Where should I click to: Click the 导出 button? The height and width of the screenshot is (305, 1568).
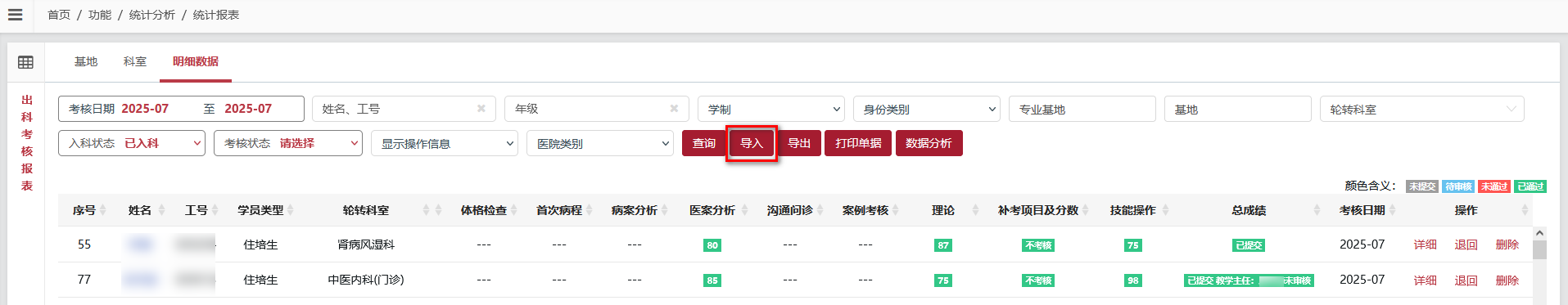799,143
